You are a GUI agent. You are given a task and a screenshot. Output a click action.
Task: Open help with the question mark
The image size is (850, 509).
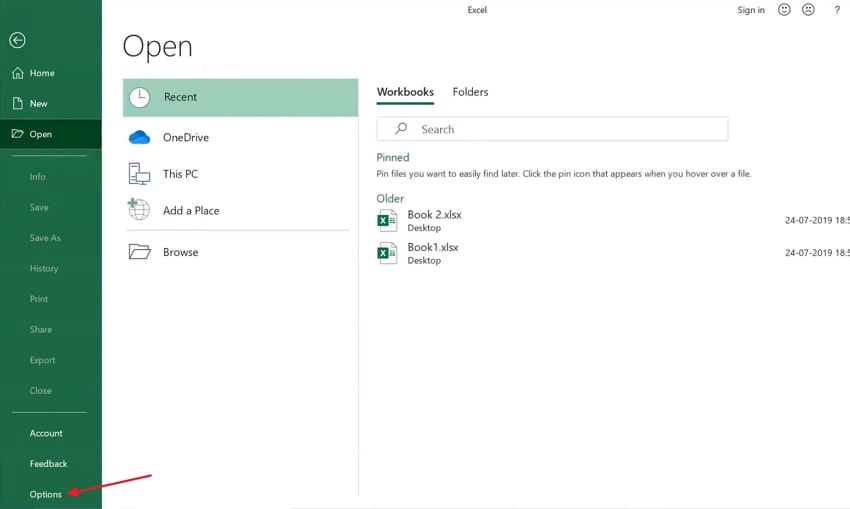coord(837,9)
